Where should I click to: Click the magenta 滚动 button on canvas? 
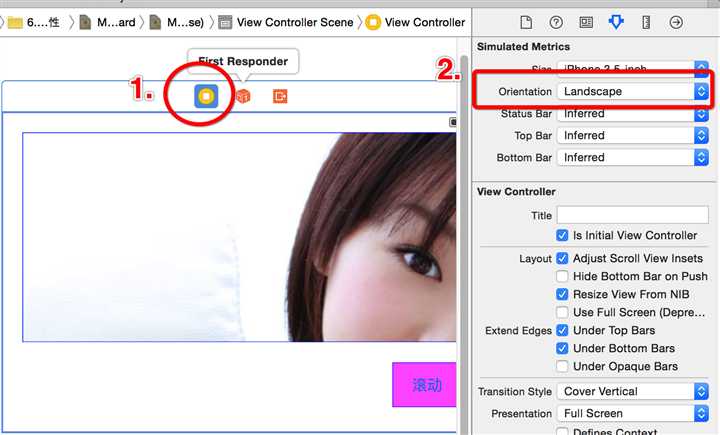[x=424, y=384]
